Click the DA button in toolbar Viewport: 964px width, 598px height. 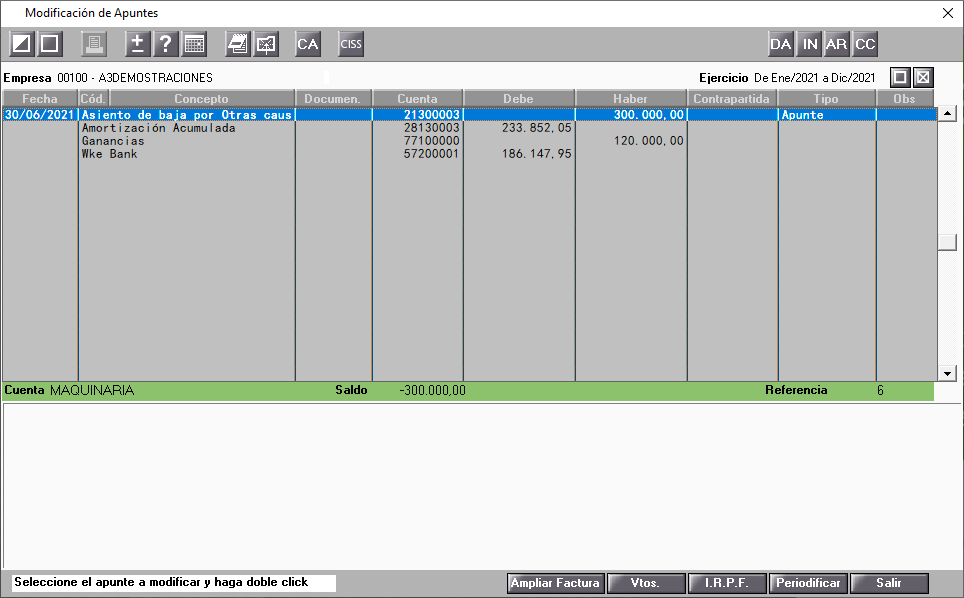pos(781,44)
